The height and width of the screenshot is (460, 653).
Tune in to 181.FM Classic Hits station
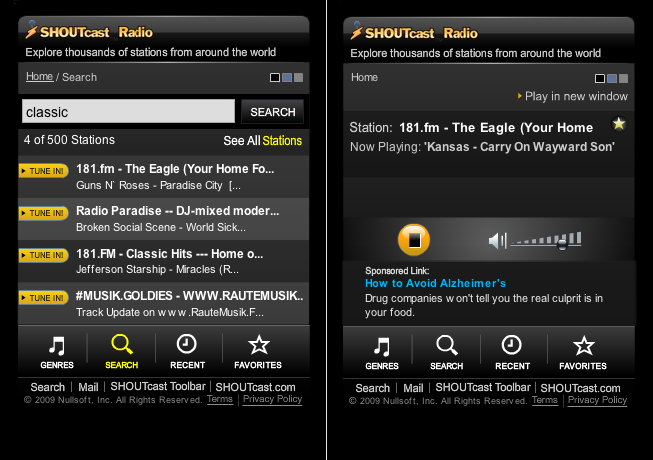[x=44, y=255]
